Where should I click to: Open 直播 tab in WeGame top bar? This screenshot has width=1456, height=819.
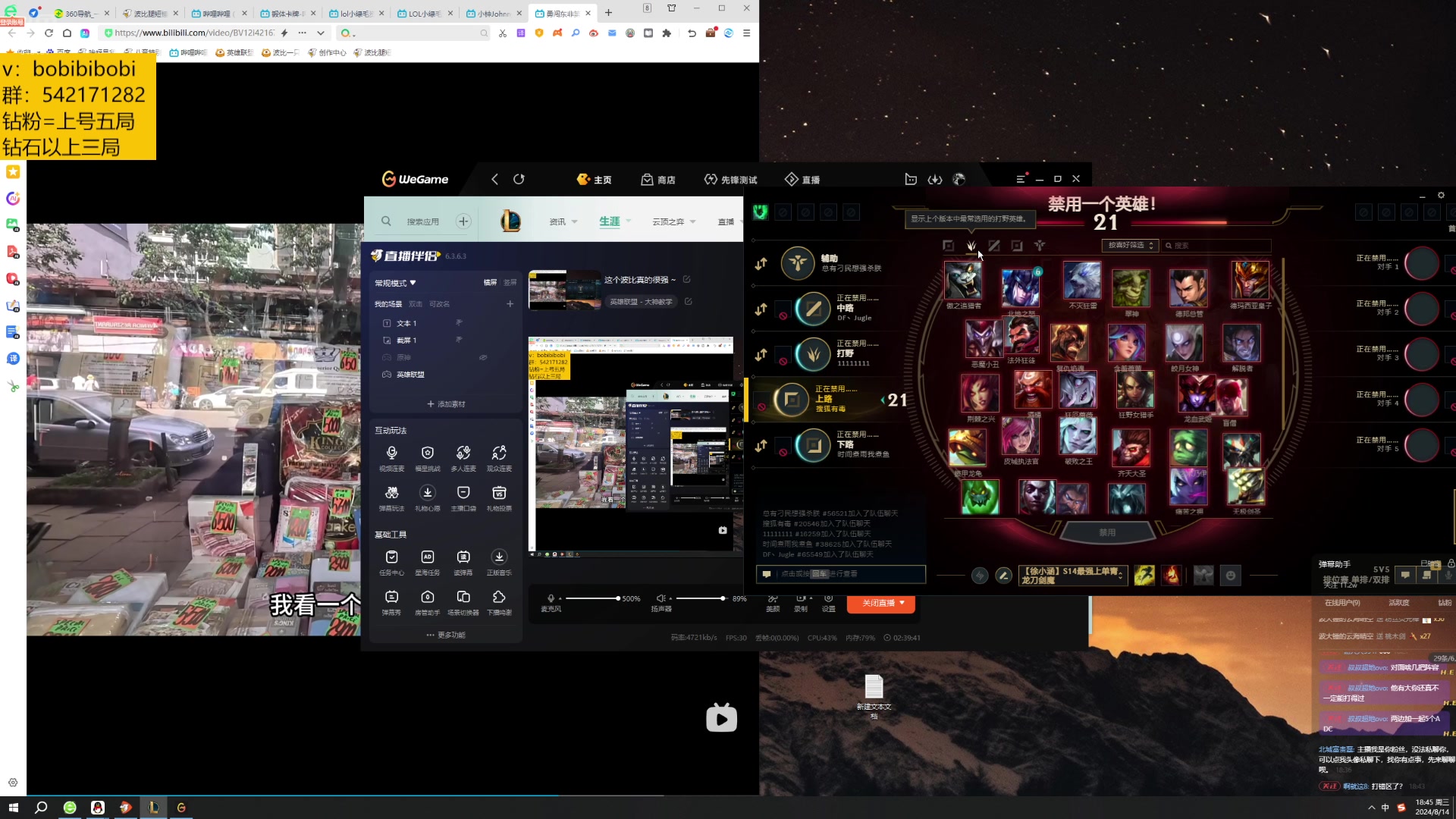pos(802,180)
